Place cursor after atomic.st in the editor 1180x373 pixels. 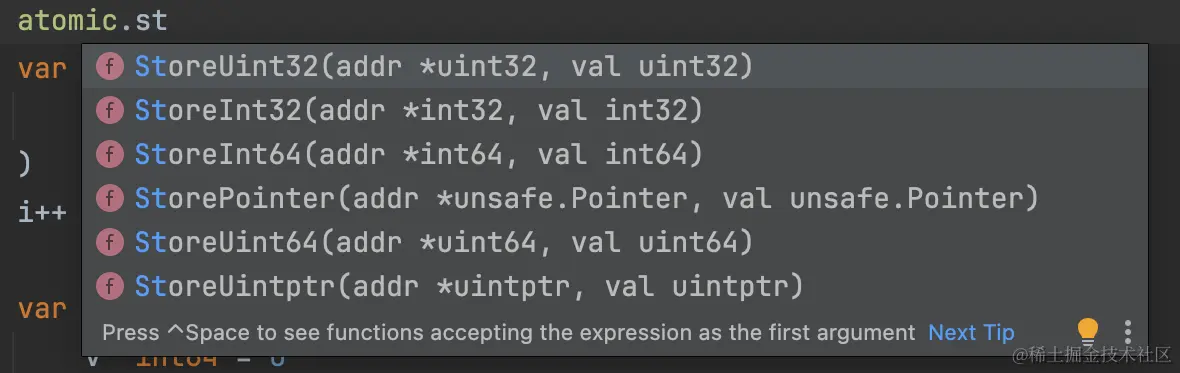click(x=169, y=20)
